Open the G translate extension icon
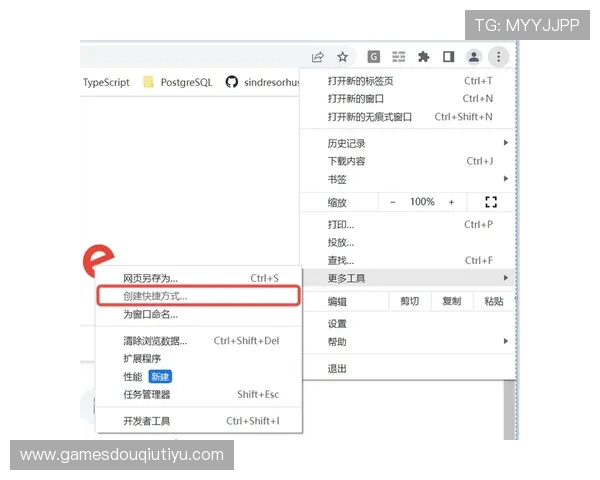Screen dimensions: 600x480 pos(373,57)
